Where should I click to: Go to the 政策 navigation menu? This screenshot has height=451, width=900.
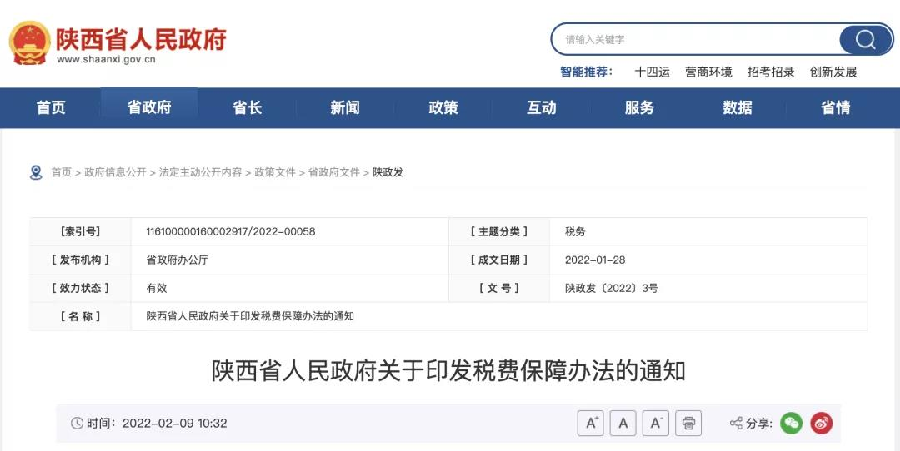pyautogui.click(x=443, y=108)
